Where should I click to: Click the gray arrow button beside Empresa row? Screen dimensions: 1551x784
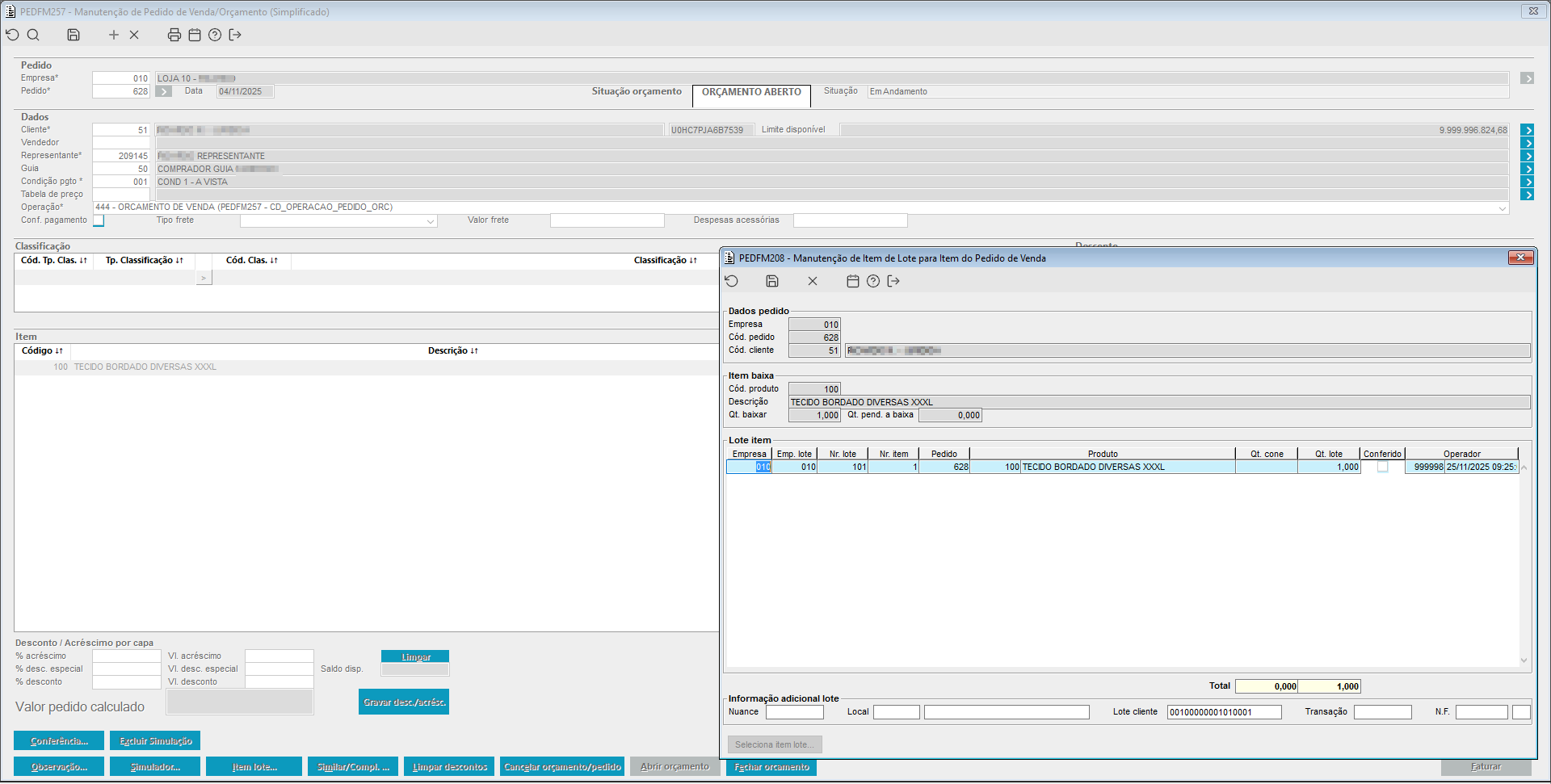[x=1527, y=78]
